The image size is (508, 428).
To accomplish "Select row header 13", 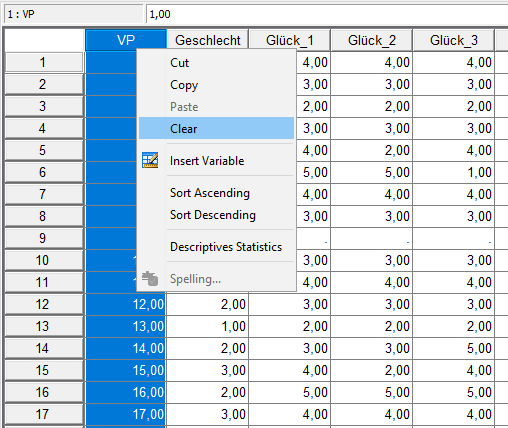I will click(44, 326).
